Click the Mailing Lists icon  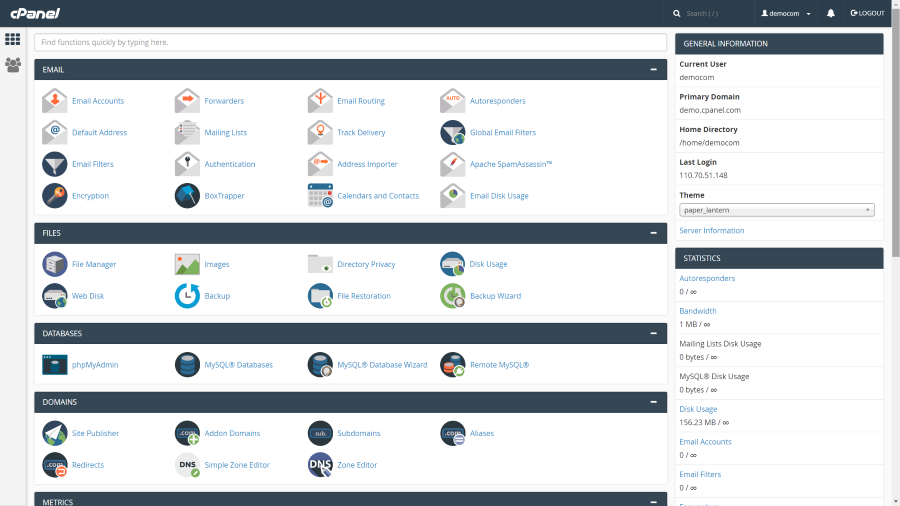coord(187,133)
